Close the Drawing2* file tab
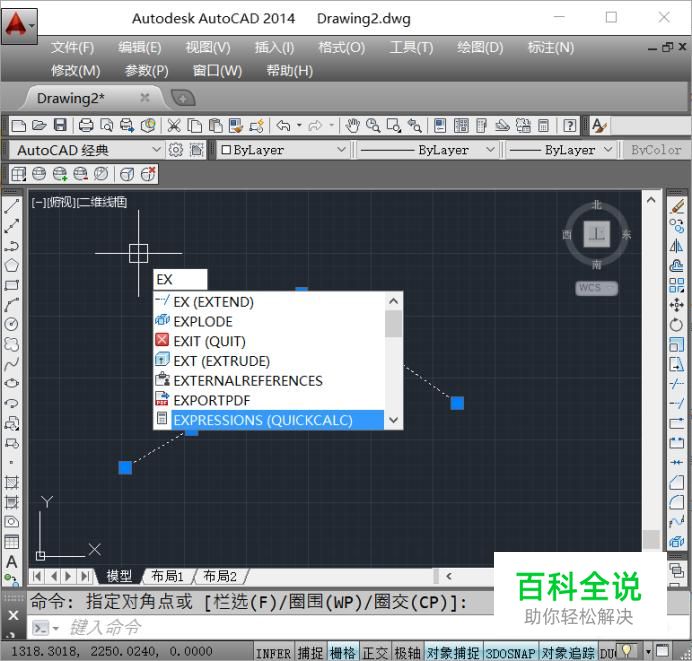 point(145,98)
